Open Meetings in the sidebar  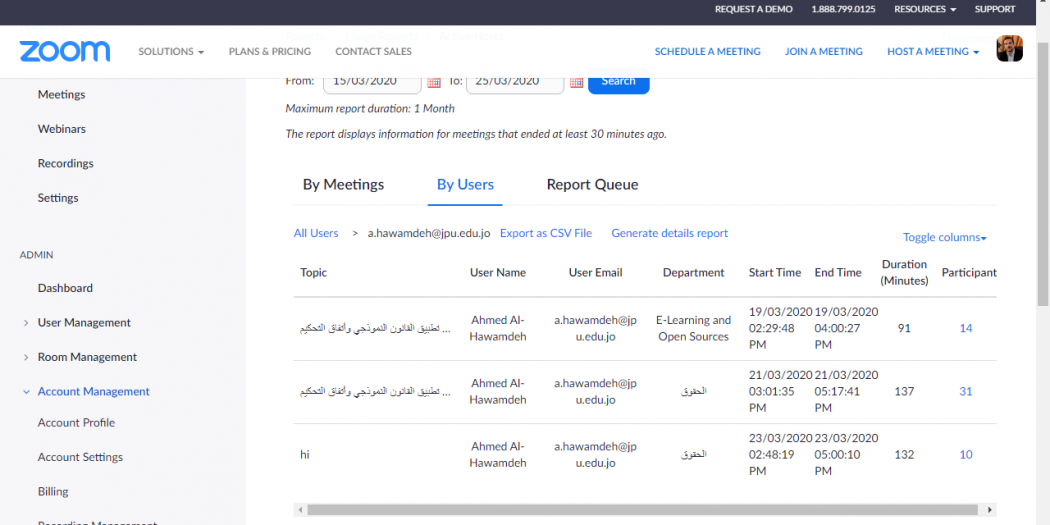(x=62, y=94)
